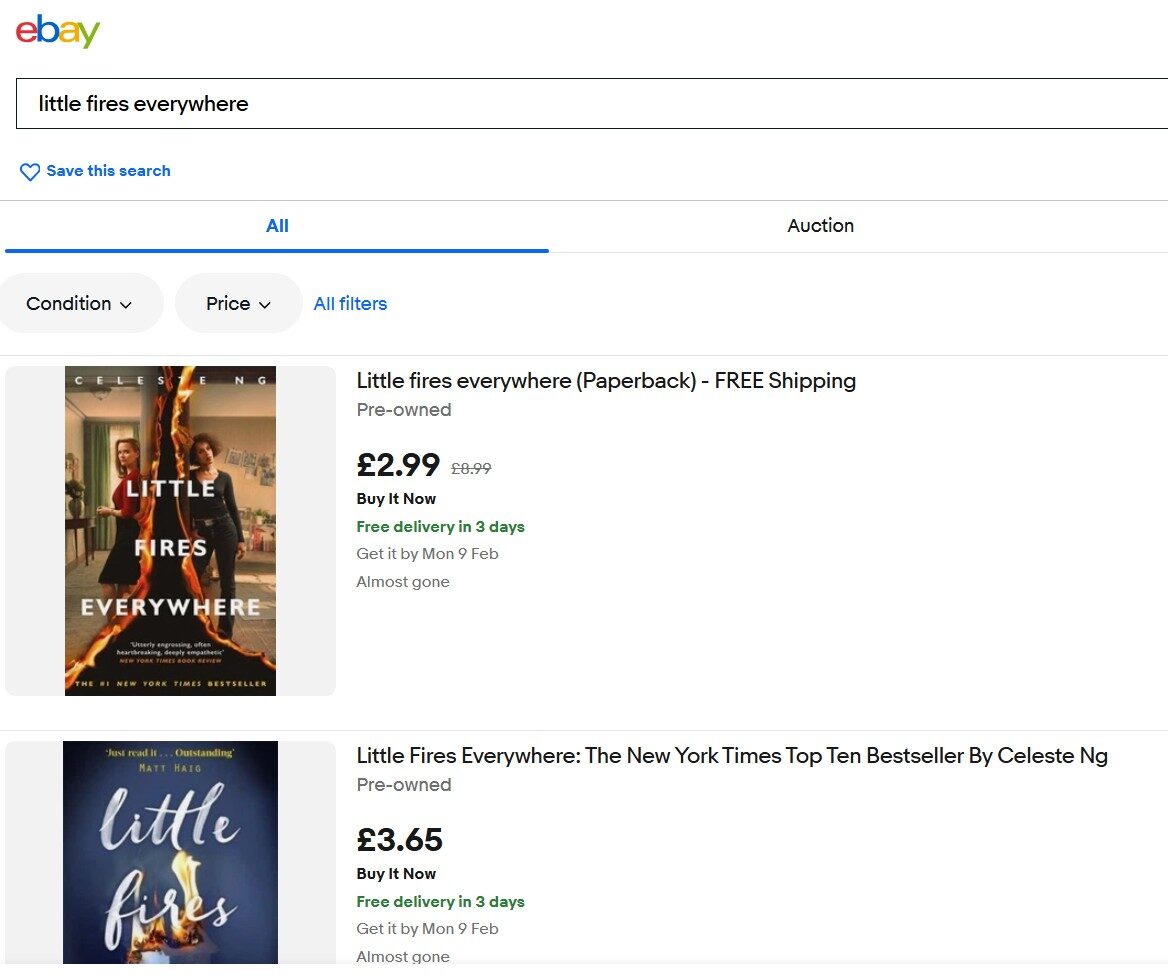Click the eBay logo to return home

click(57, 30)
